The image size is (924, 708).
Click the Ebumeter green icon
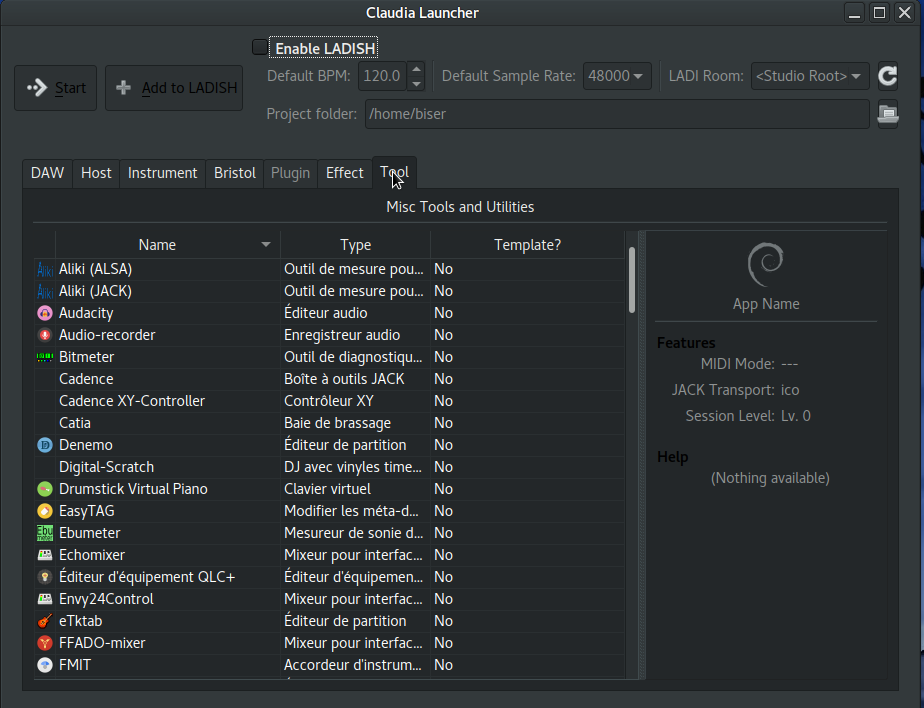click(x=45, y=533)
